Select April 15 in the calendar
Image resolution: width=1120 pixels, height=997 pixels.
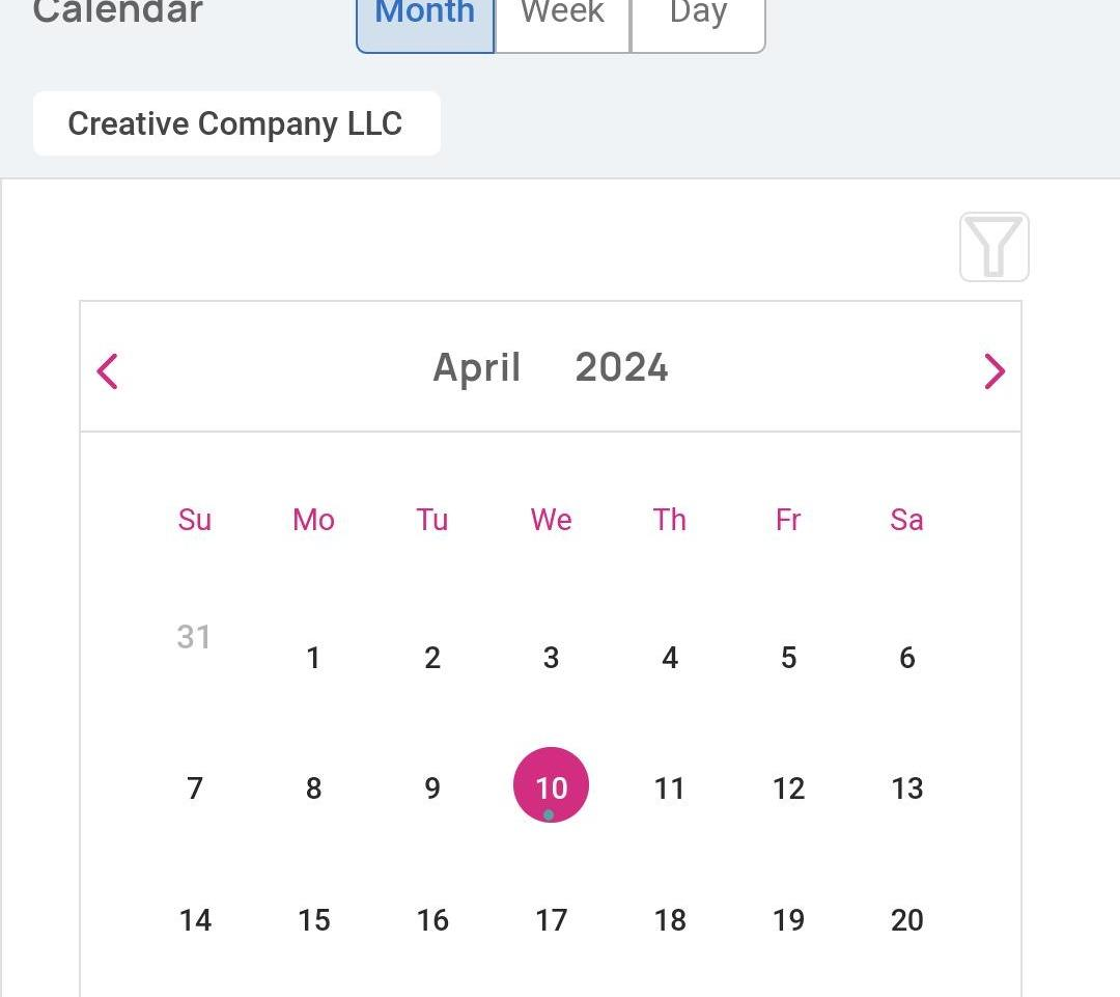pyautogui.click(x=314, y=920)
